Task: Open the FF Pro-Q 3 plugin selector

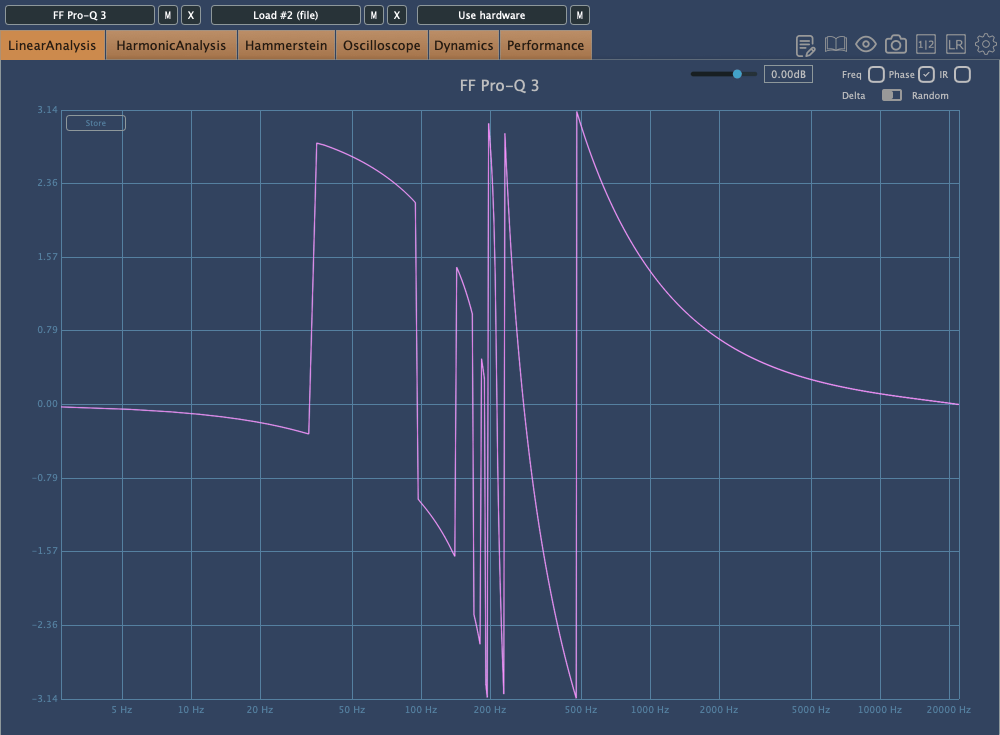Action: tap(80, 15)
